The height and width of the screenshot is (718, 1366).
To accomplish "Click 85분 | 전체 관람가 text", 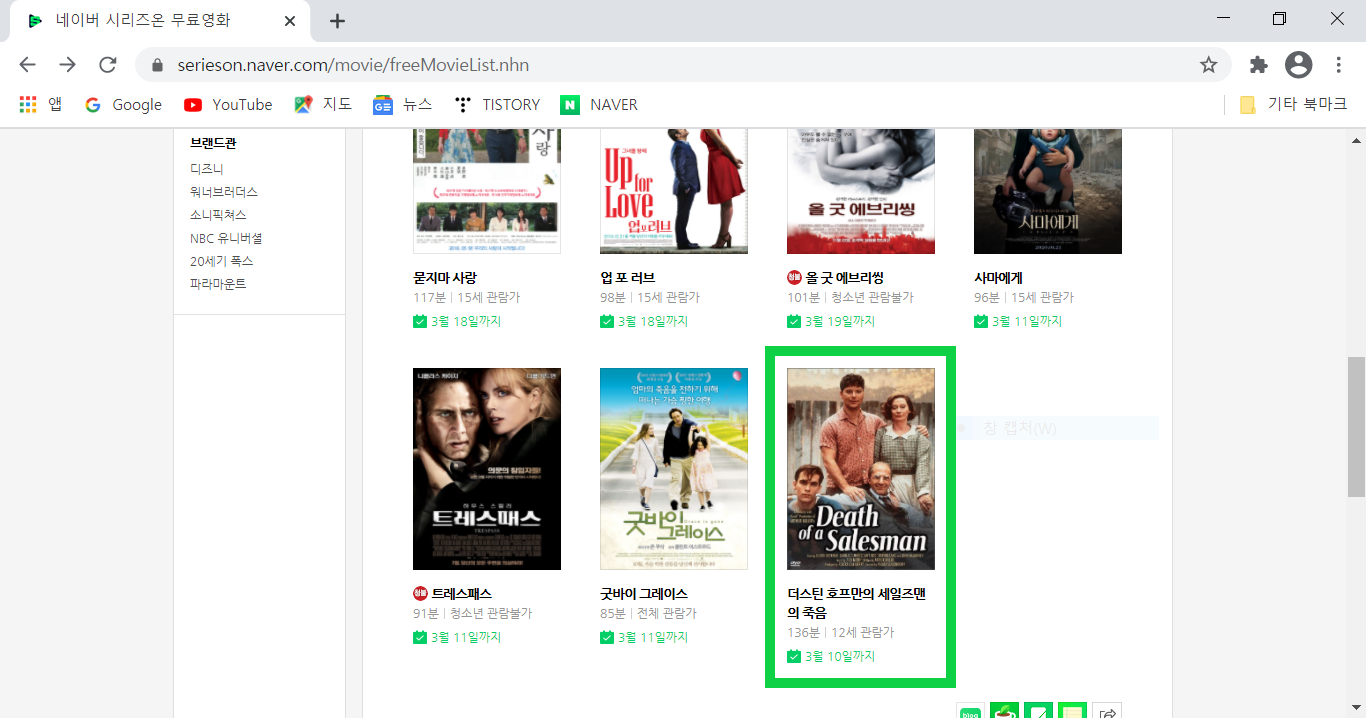I will [648, 614].
